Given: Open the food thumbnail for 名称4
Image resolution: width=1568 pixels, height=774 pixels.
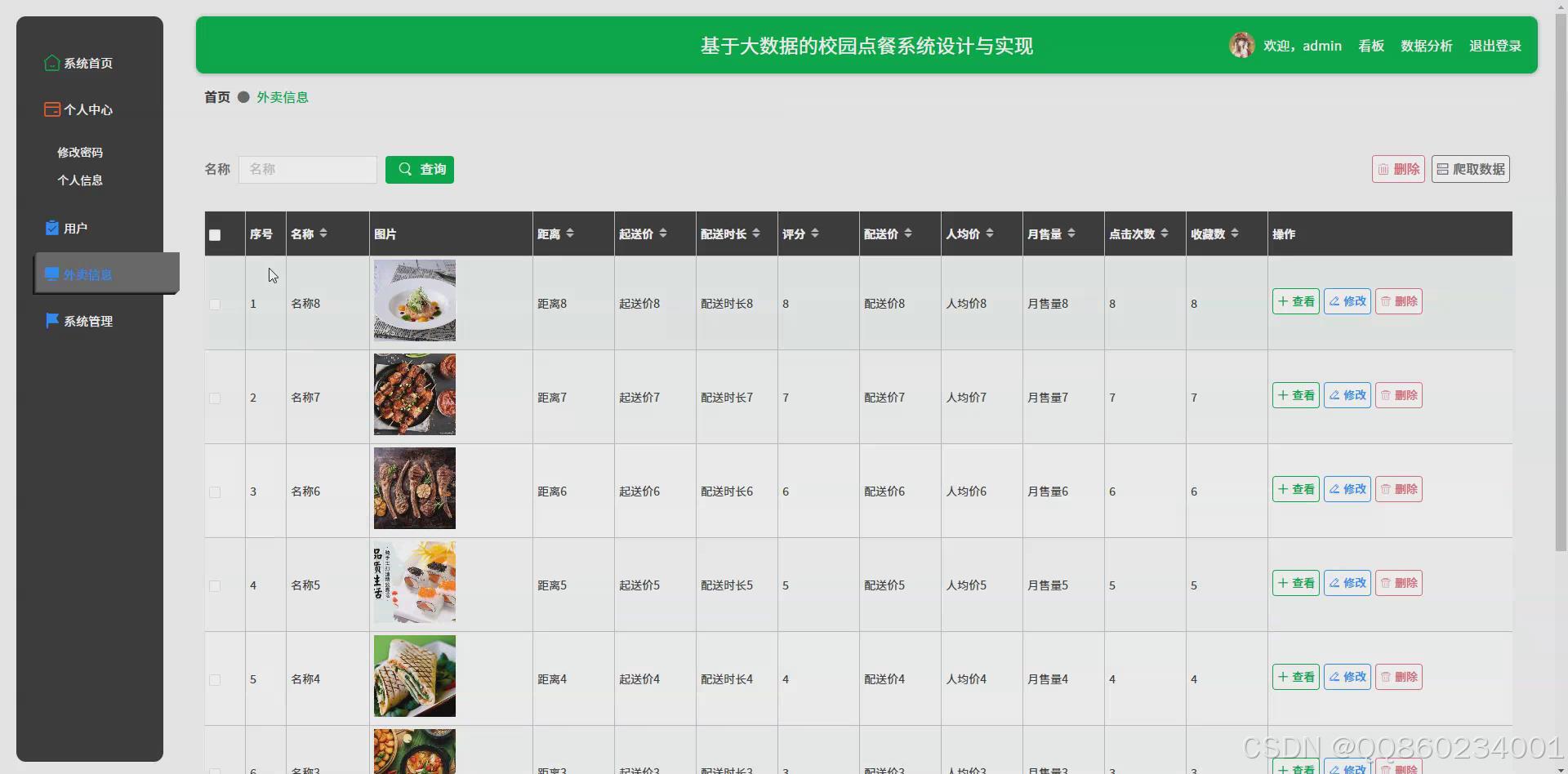Looking at the screenshot, I should pos(415,676).
